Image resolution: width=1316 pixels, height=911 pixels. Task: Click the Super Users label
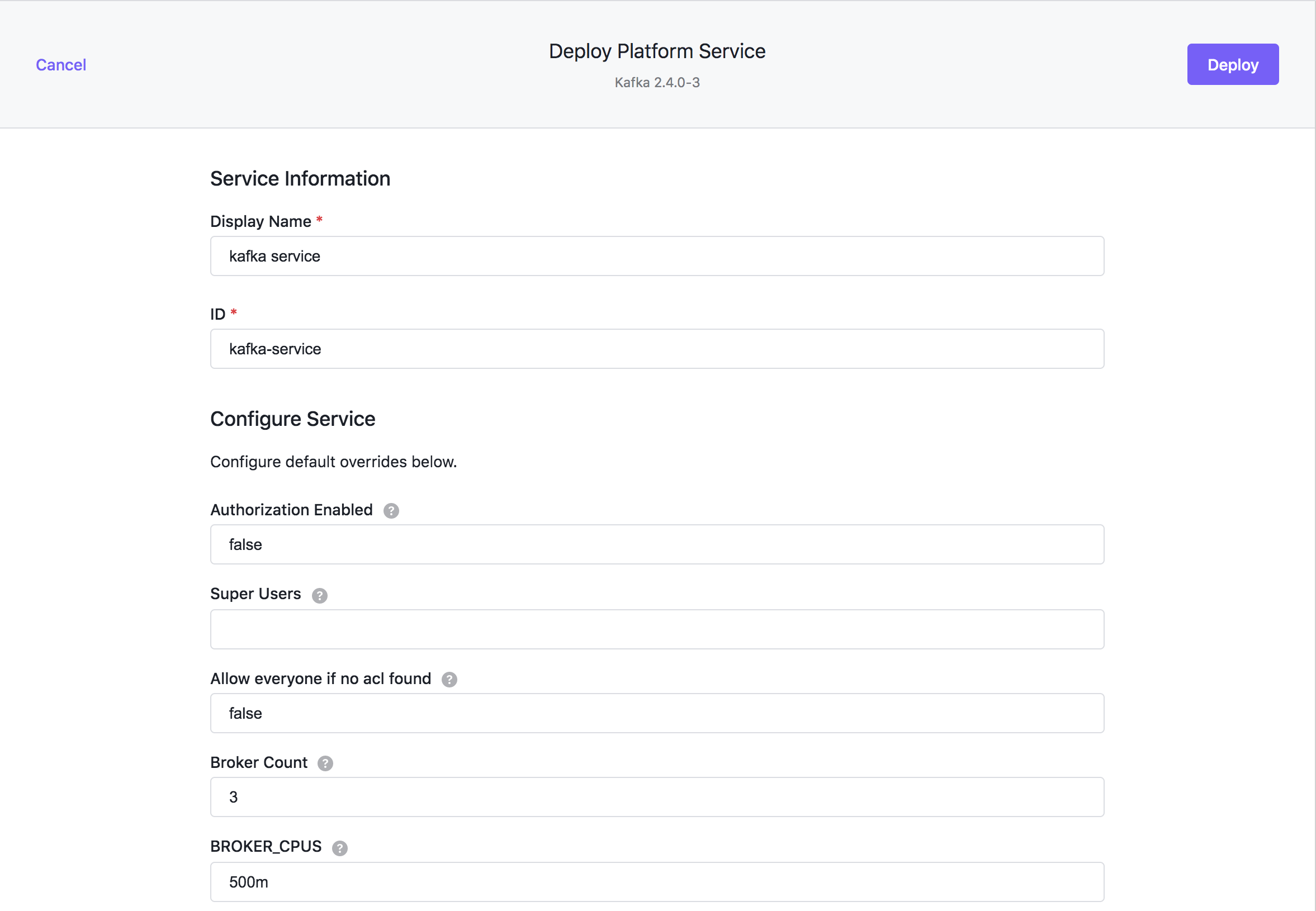click(x=255, y=594)
